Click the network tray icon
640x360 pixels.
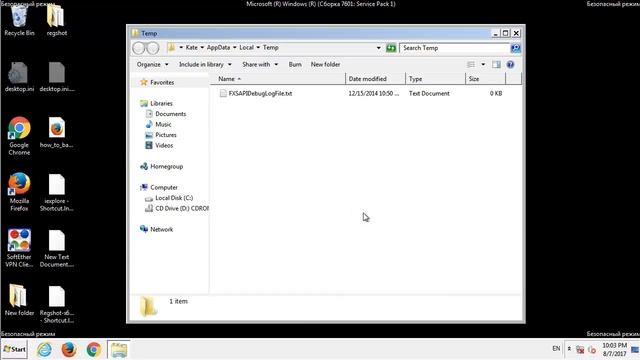click(580, 349)
